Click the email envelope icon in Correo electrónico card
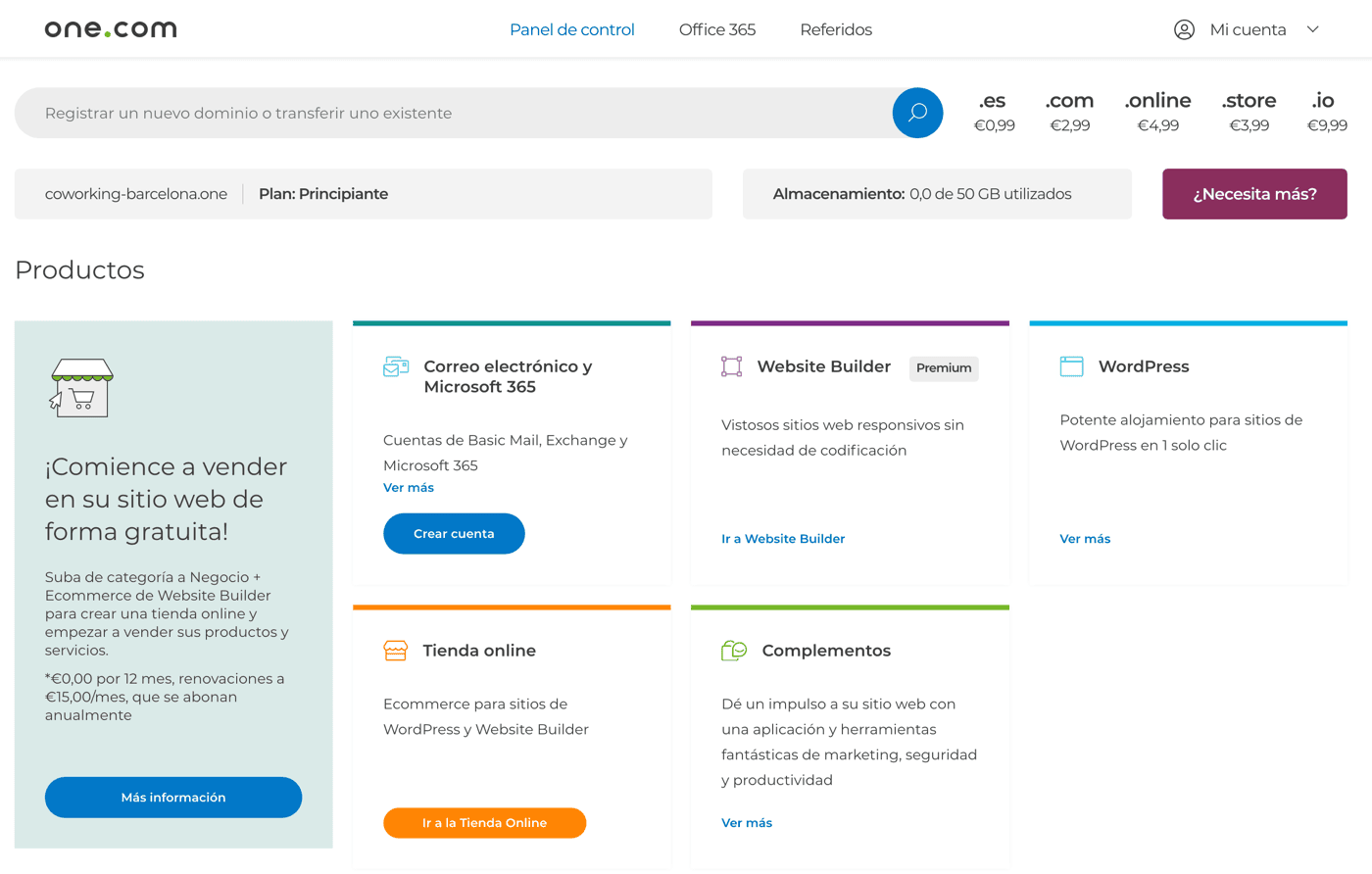 (x=396, y=367)
